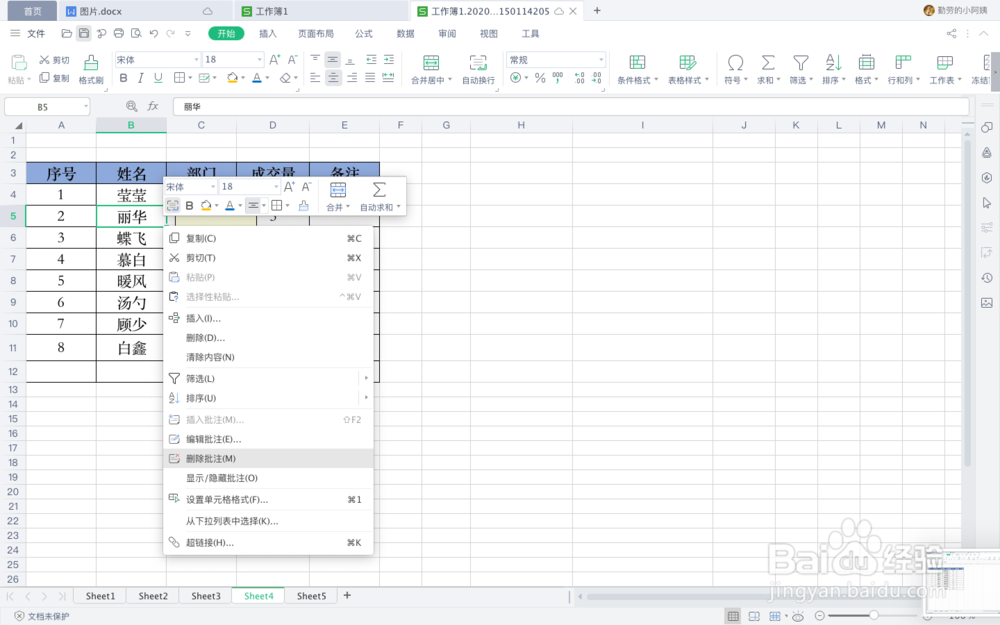Open the mini toolbar font name dropdown

[x=212, y=187]
